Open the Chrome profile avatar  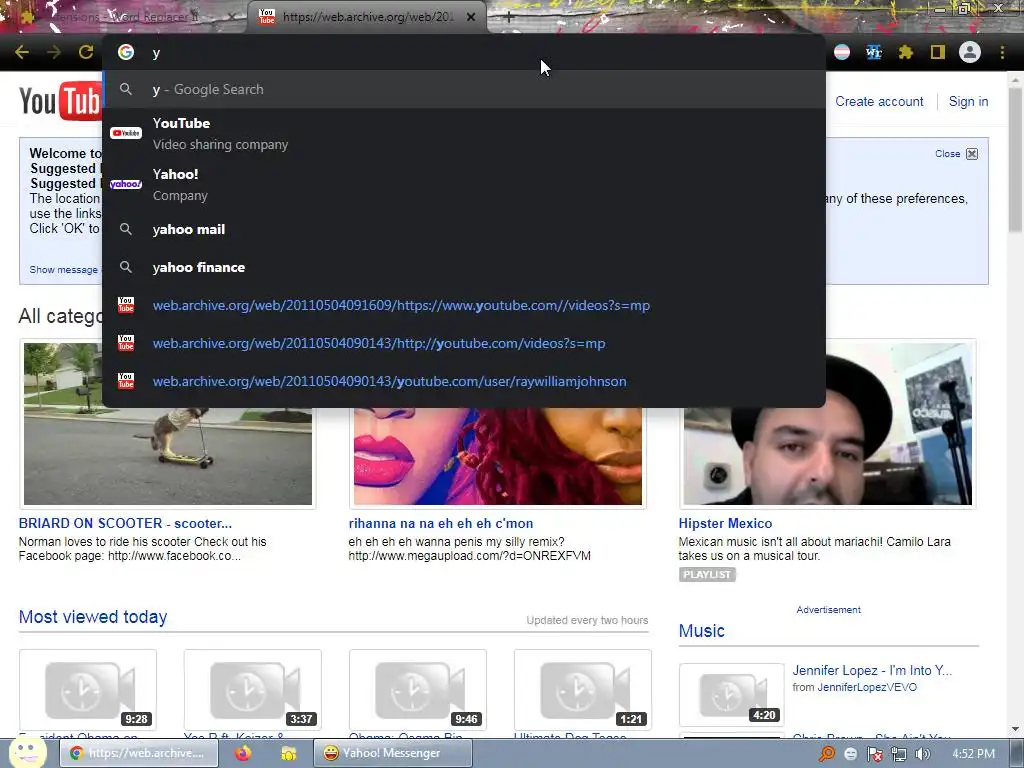(x=970, y=52)
